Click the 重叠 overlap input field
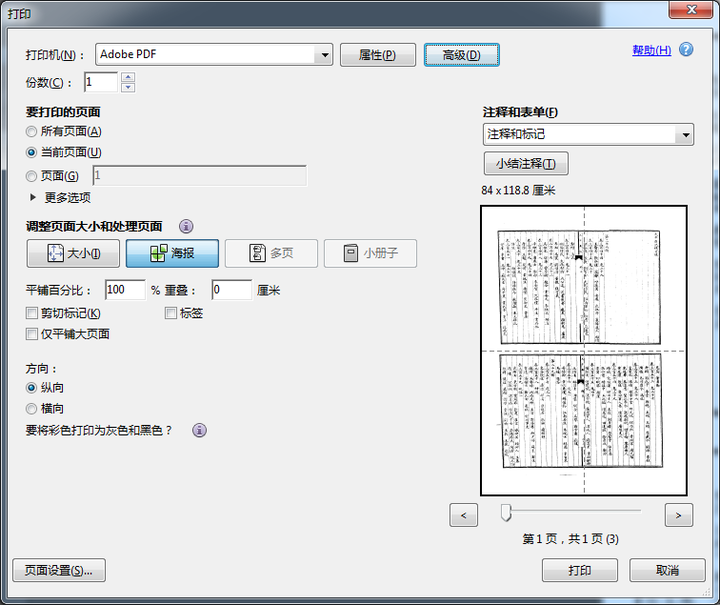The image size is (720, 605). coord(232,290)
